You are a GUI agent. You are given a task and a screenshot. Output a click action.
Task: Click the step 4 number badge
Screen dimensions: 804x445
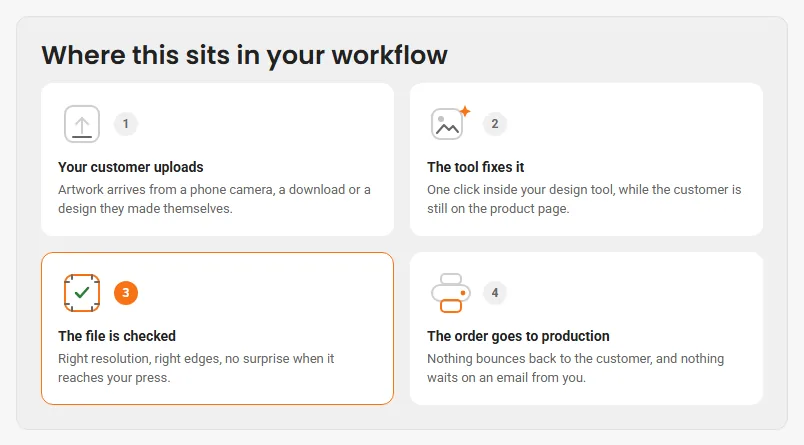click(x=495, y=293)
